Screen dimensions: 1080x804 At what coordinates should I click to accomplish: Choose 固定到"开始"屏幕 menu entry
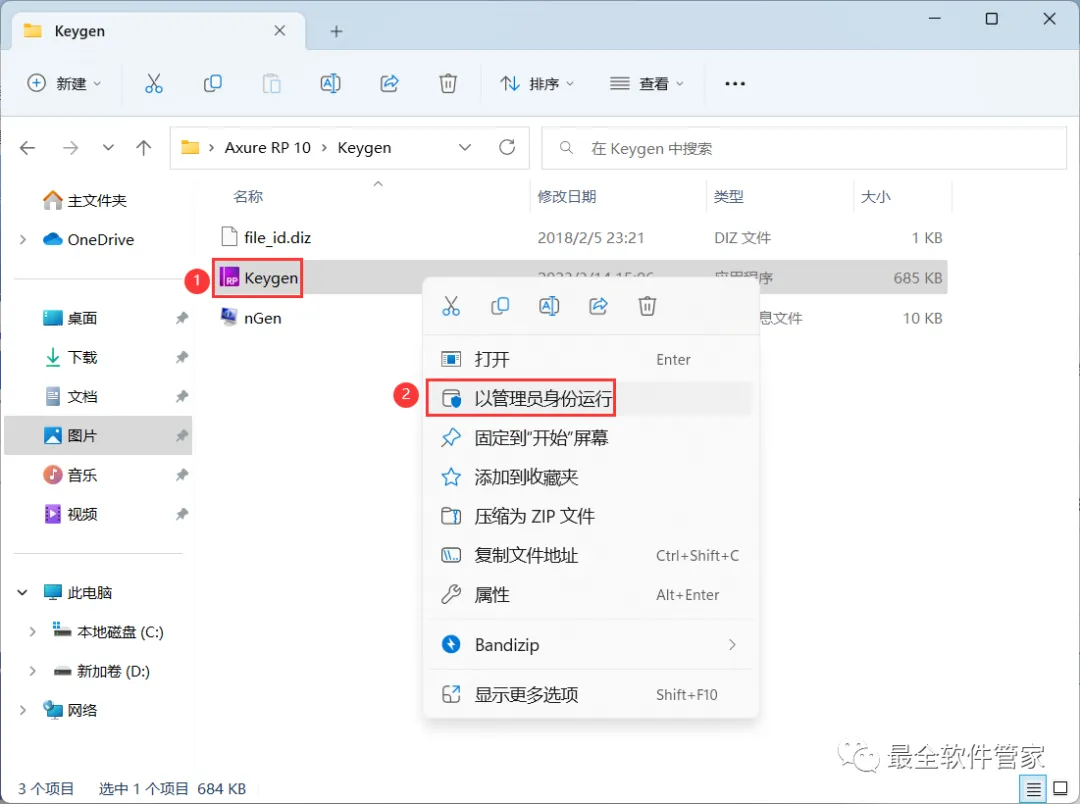click(x=590, y=437)
